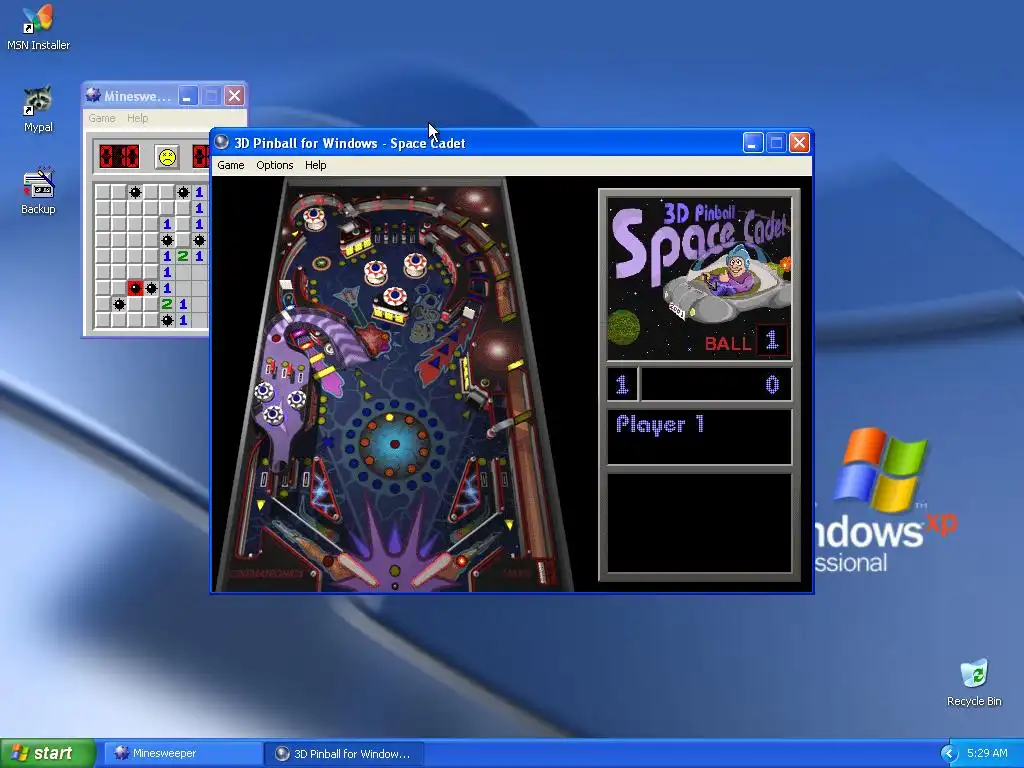Close the 3D Pinball window
This screenshot has height=768, width=1024.
[799, 142]
